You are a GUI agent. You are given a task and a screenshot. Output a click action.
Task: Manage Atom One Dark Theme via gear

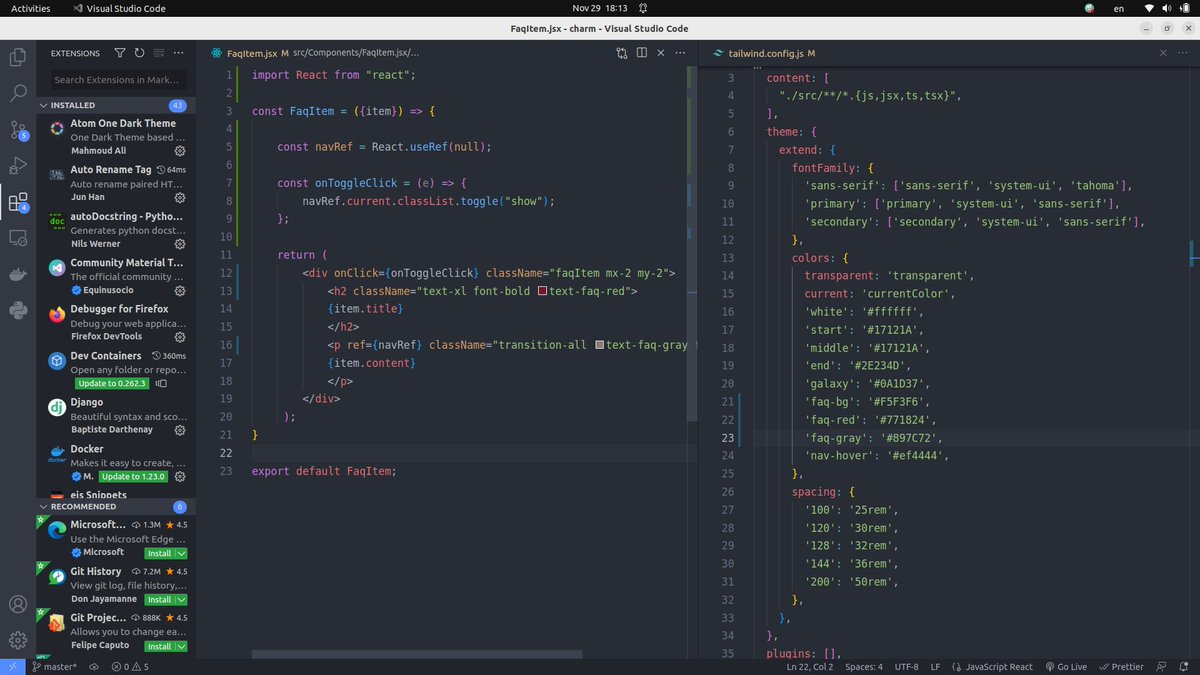tap(180, 151)
